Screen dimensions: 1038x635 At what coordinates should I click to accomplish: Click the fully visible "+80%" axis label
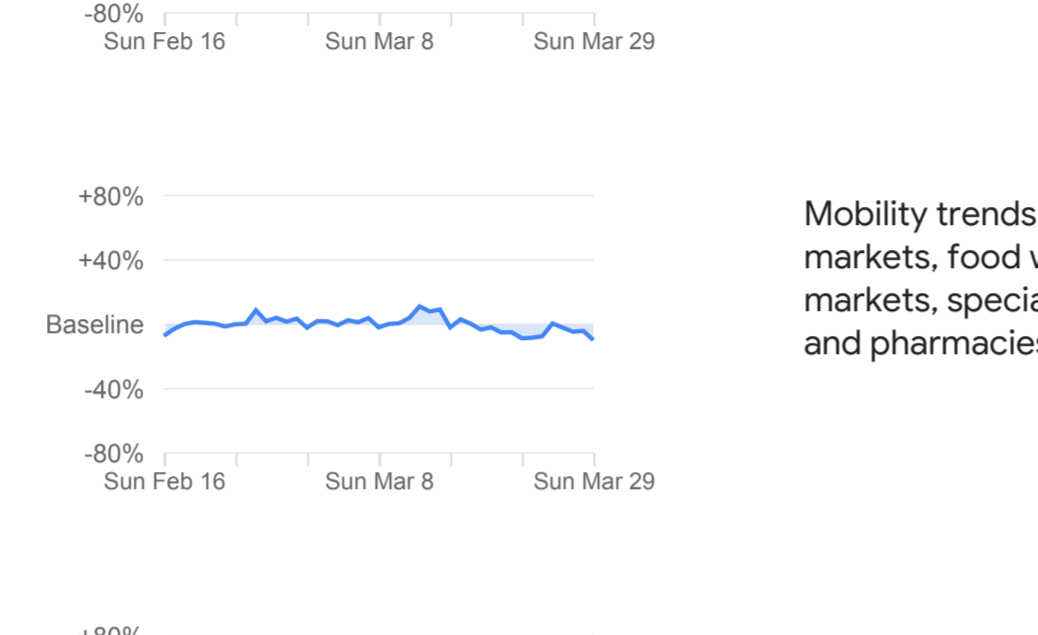click(x=111, y=197)
